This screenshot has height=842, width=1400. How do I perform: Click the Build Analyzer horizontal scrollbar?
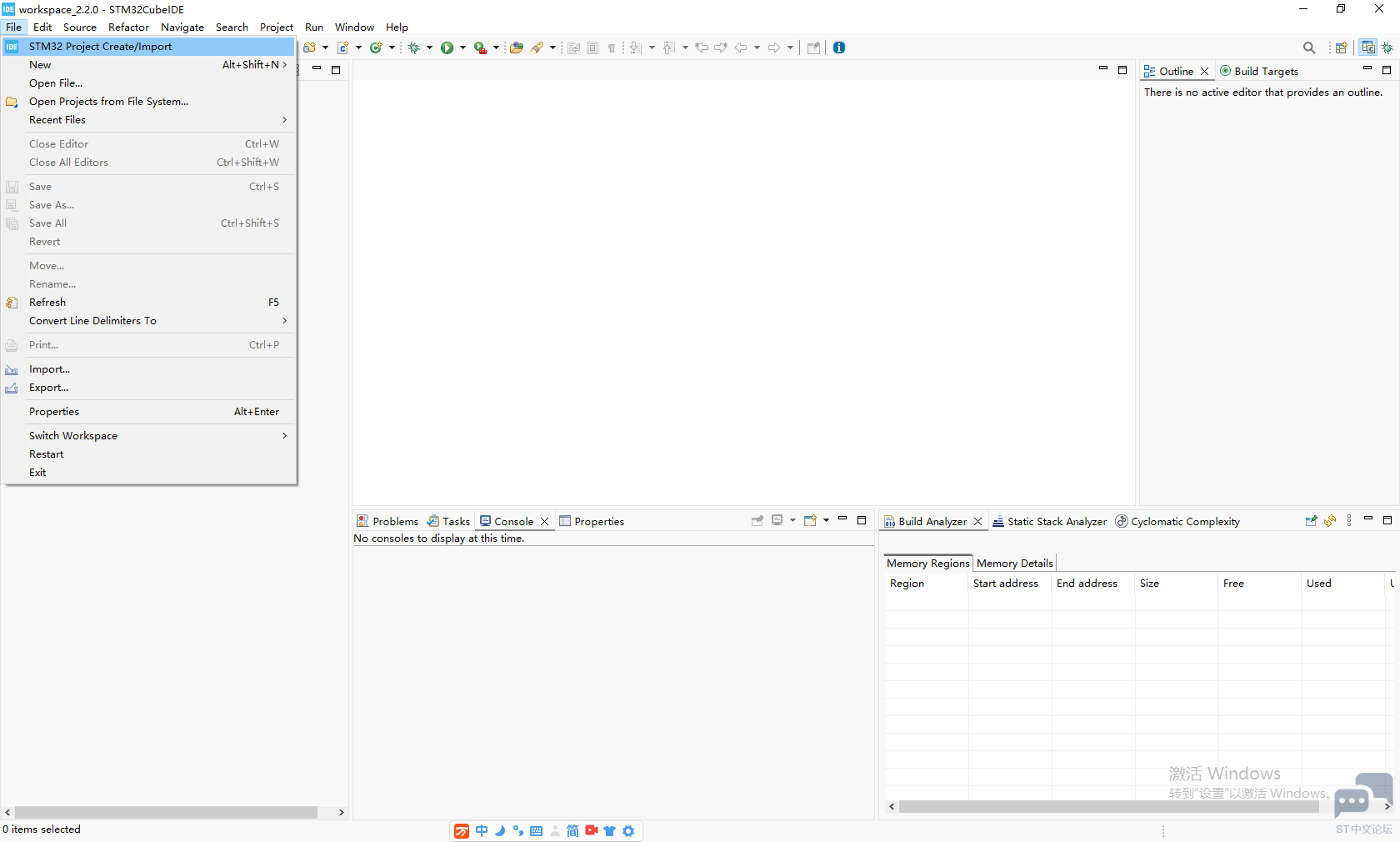click(x=1110, y=806)
